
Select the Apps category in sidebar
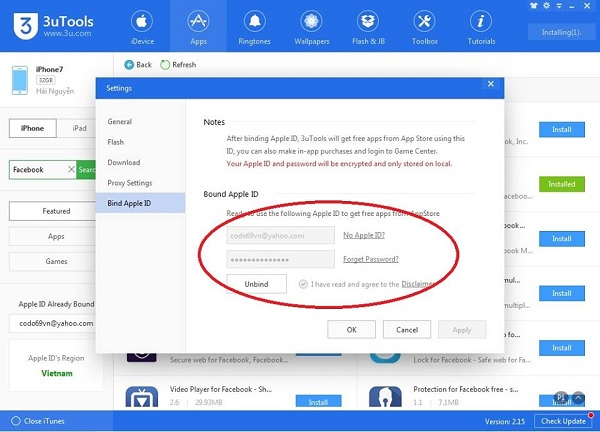52,236
